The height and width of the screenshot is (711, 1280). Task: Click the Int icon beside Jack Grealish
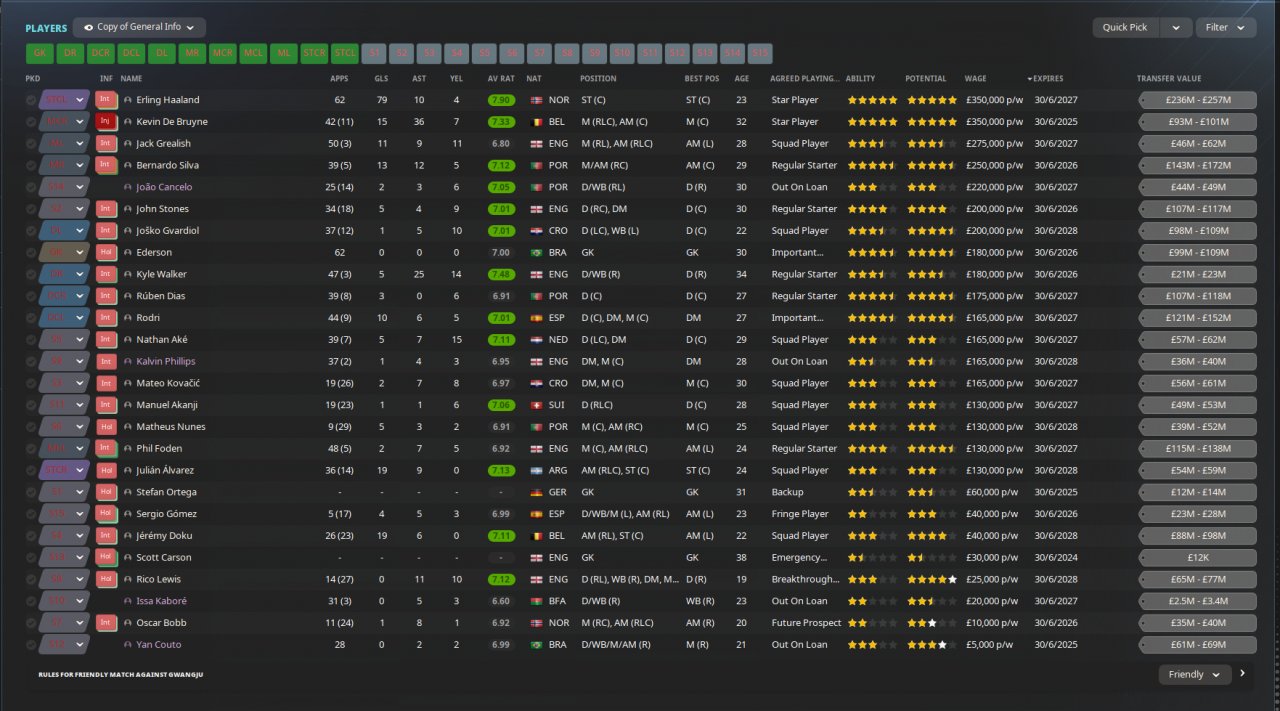(x=106, y=144)
